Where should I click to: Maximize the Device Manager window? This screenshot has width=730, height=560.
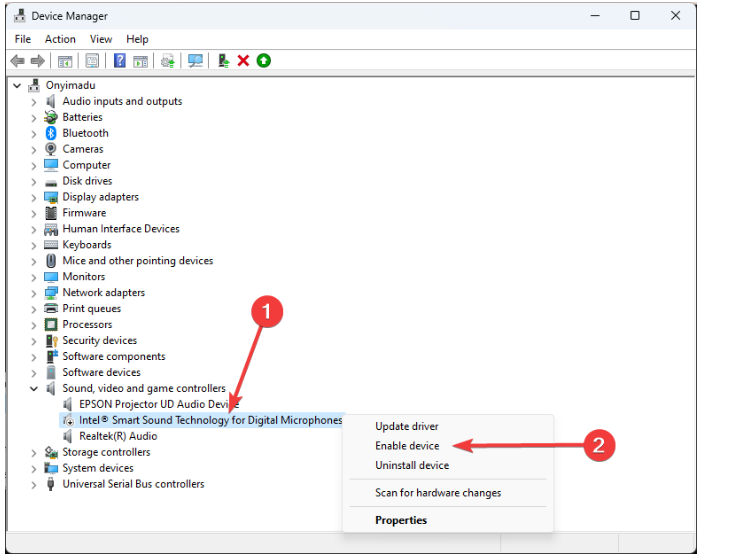[x=635, y=15]
